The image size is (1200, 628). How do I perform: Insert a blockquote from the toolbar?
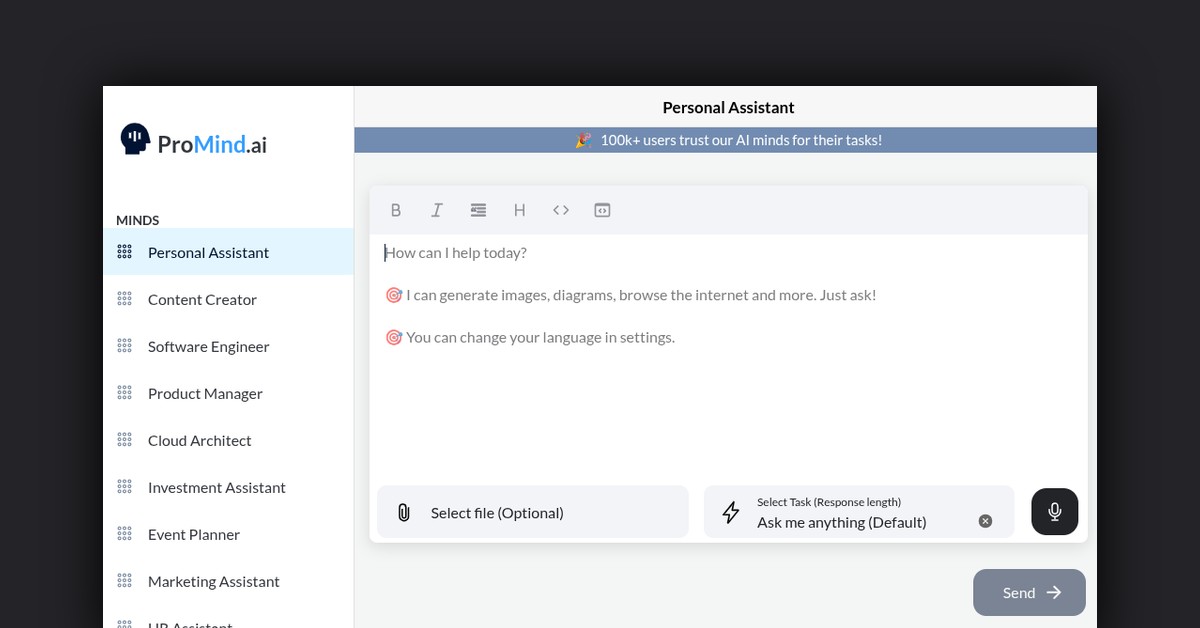[478, 210]
